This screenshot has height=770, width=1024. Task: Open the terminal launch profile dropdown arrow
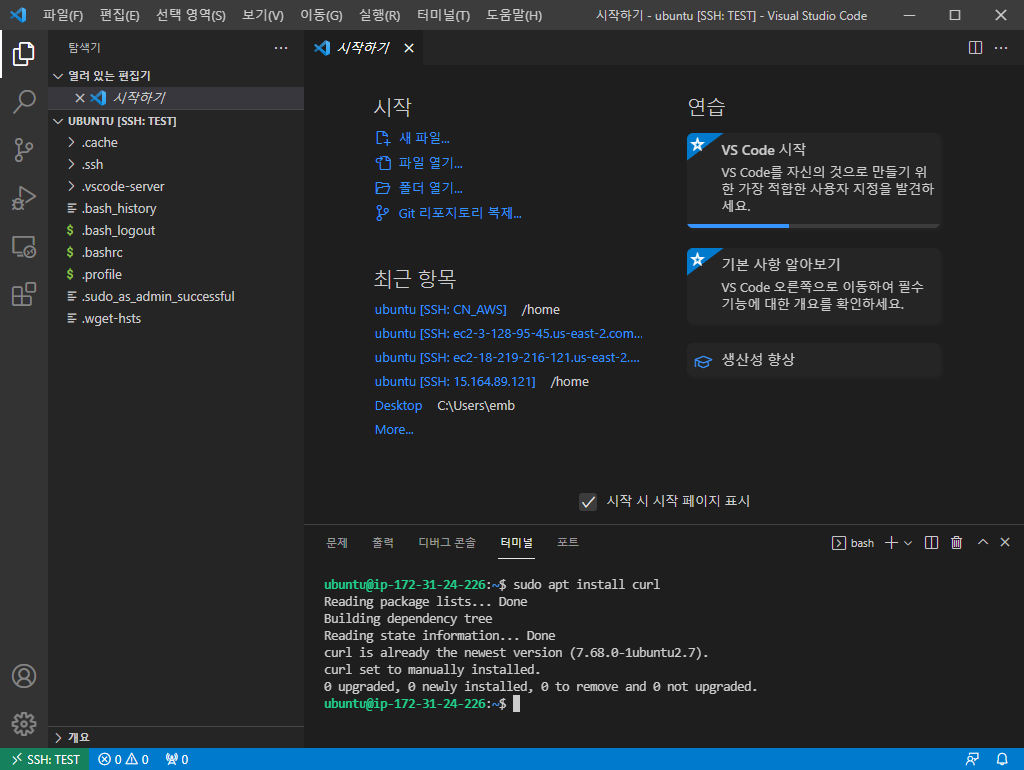[908, 543]
